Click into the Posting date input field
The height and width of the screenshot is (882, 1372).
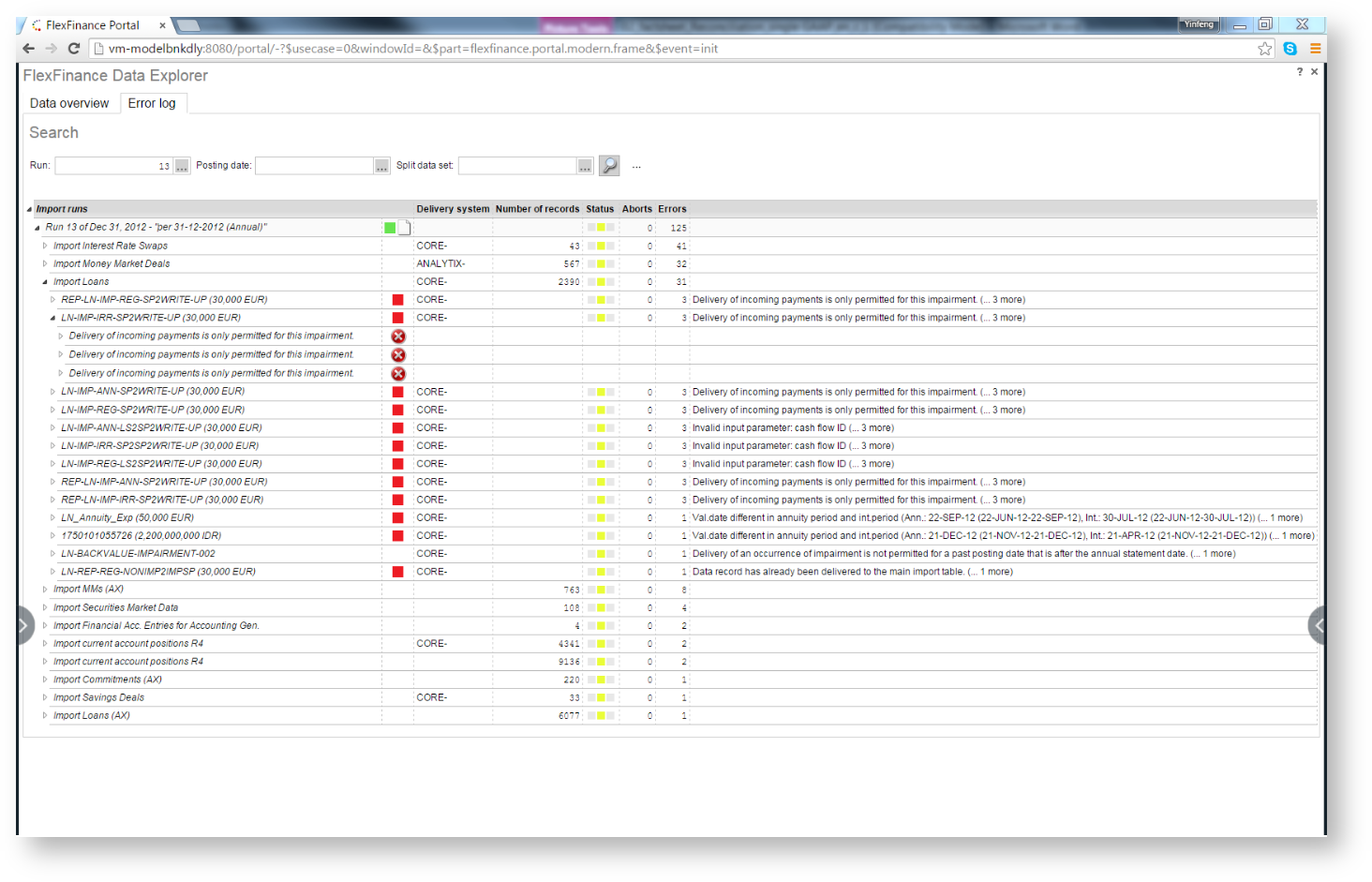pyautogui.click(x=314, y=166)
